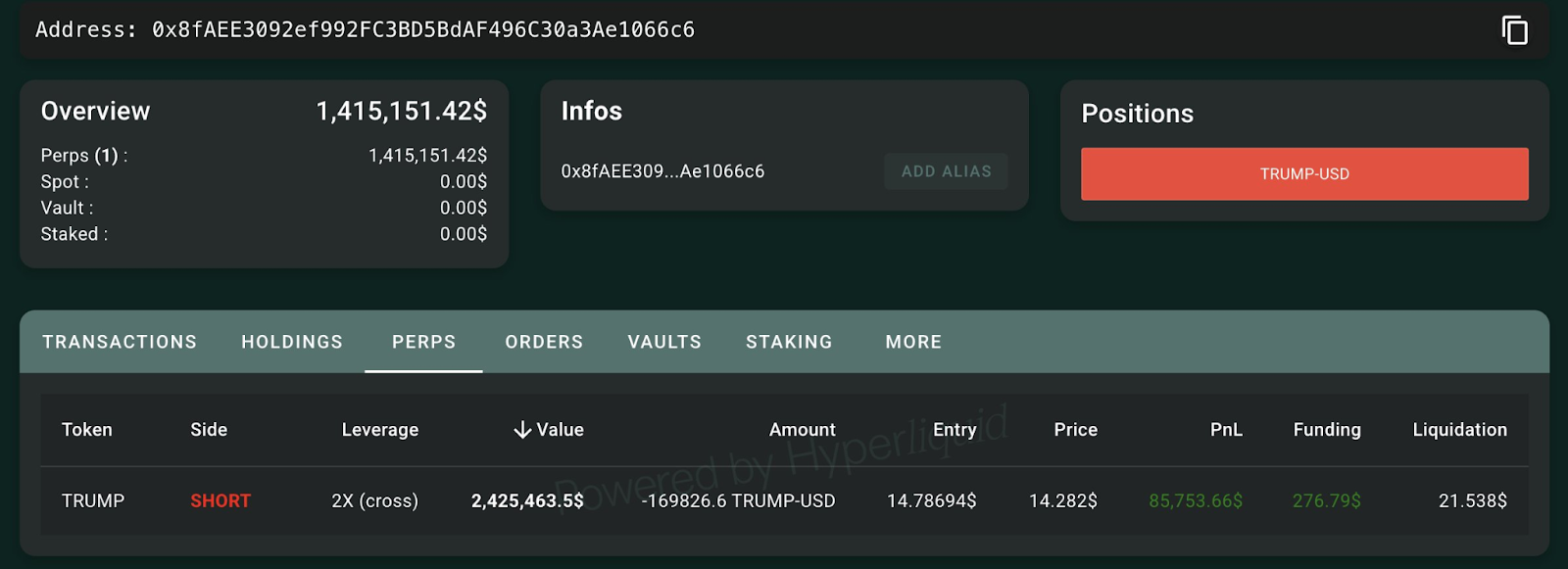Select the TRUMP token row cell

pyautogui.click(x=93, y=500)
